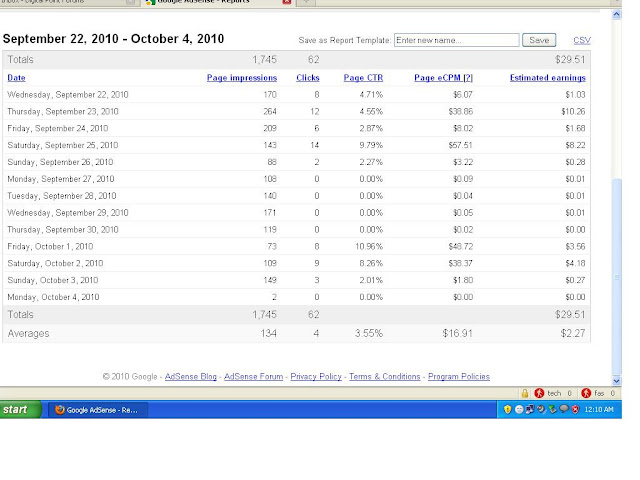This screenshot has height=480, width=640.
Task: Click the 'Friday, October 1, 2010' row date
Action: [x=50, y=247]
